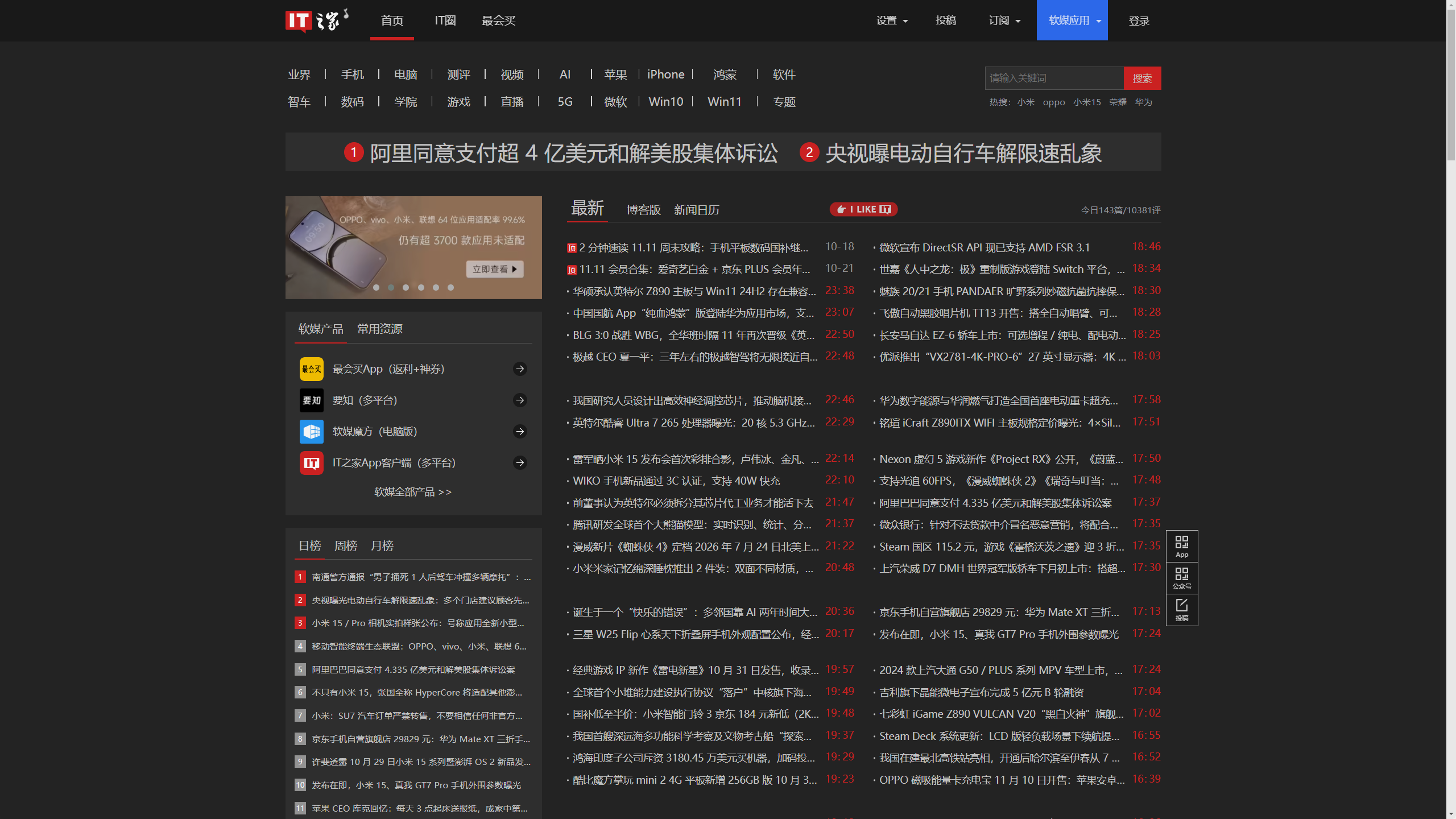1456x819 pixels.
Task: Switch to the 博客版 tab
Action: [x=643, y=210]
